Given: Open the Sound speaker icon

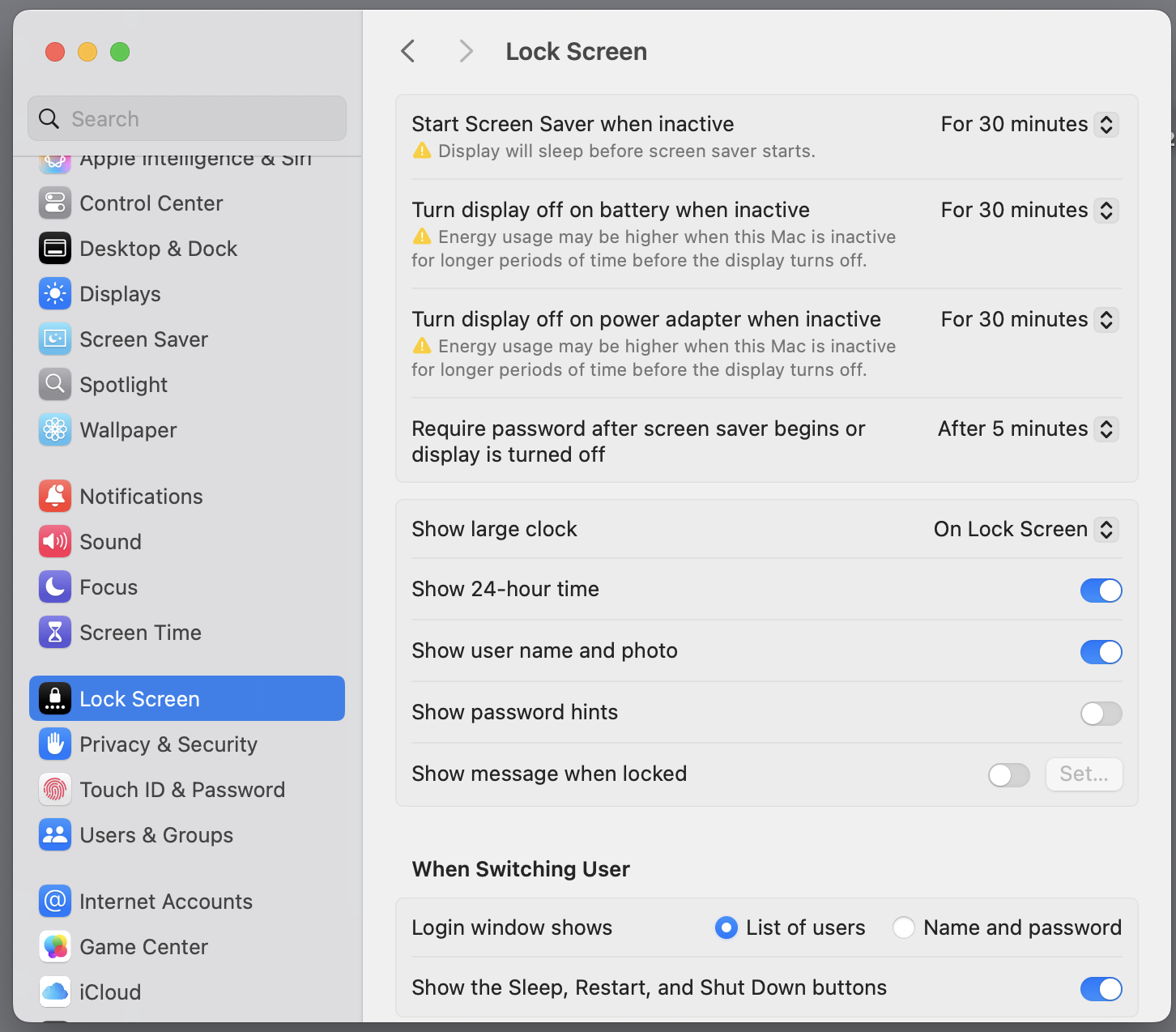Looking at the screenshot, I should (x=55, y=542).
